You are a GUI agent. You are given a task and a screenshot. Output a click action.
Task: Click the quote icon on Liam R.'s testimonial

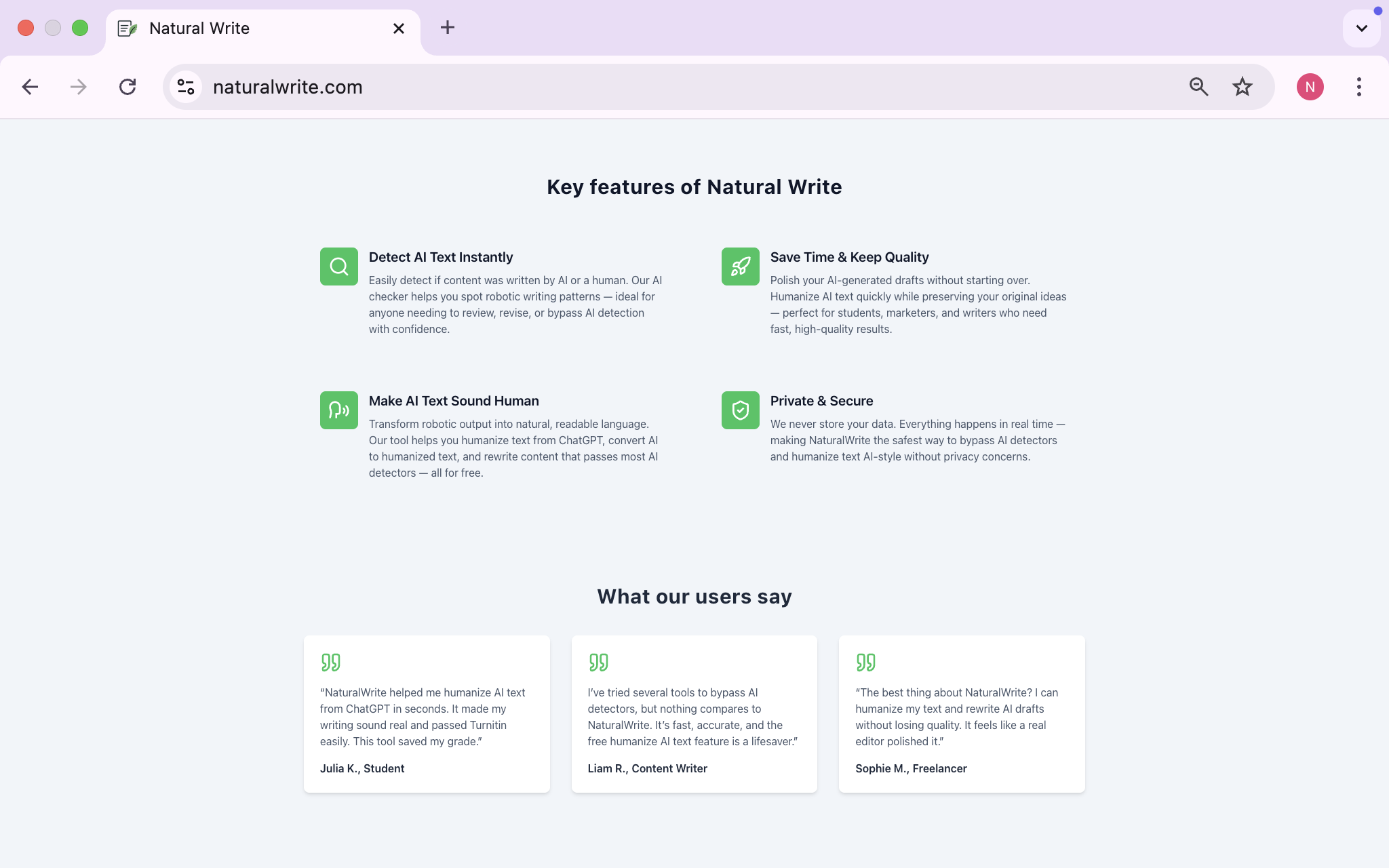click(598, 663)
